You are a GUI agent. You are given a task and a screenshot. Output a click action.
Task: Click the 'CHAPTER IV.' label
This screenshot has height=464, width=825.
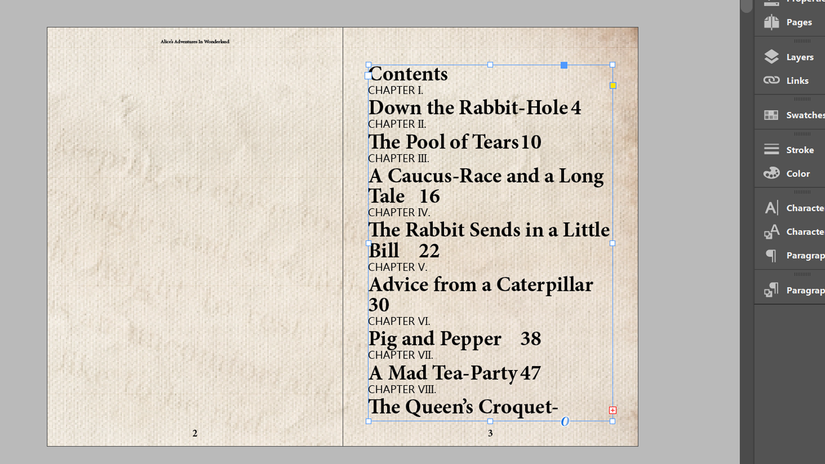399,213
